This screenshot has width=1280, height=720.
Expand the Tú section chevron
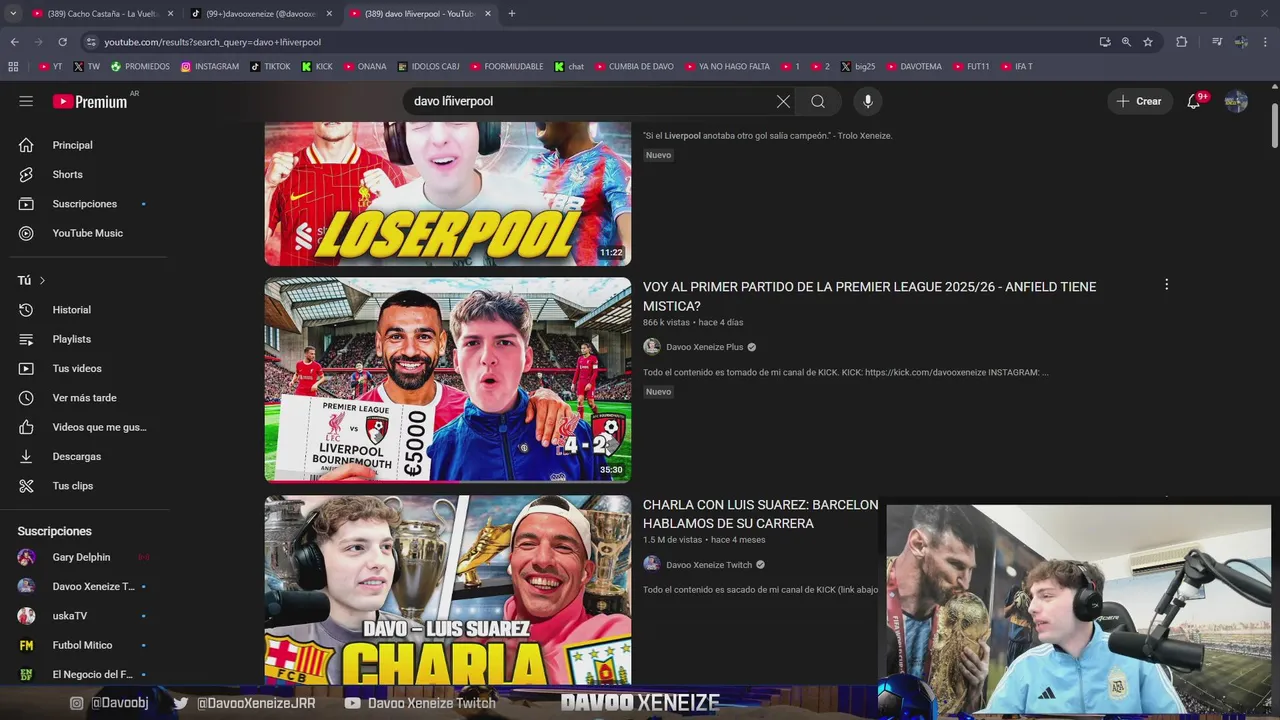click(x=42, y=281)
